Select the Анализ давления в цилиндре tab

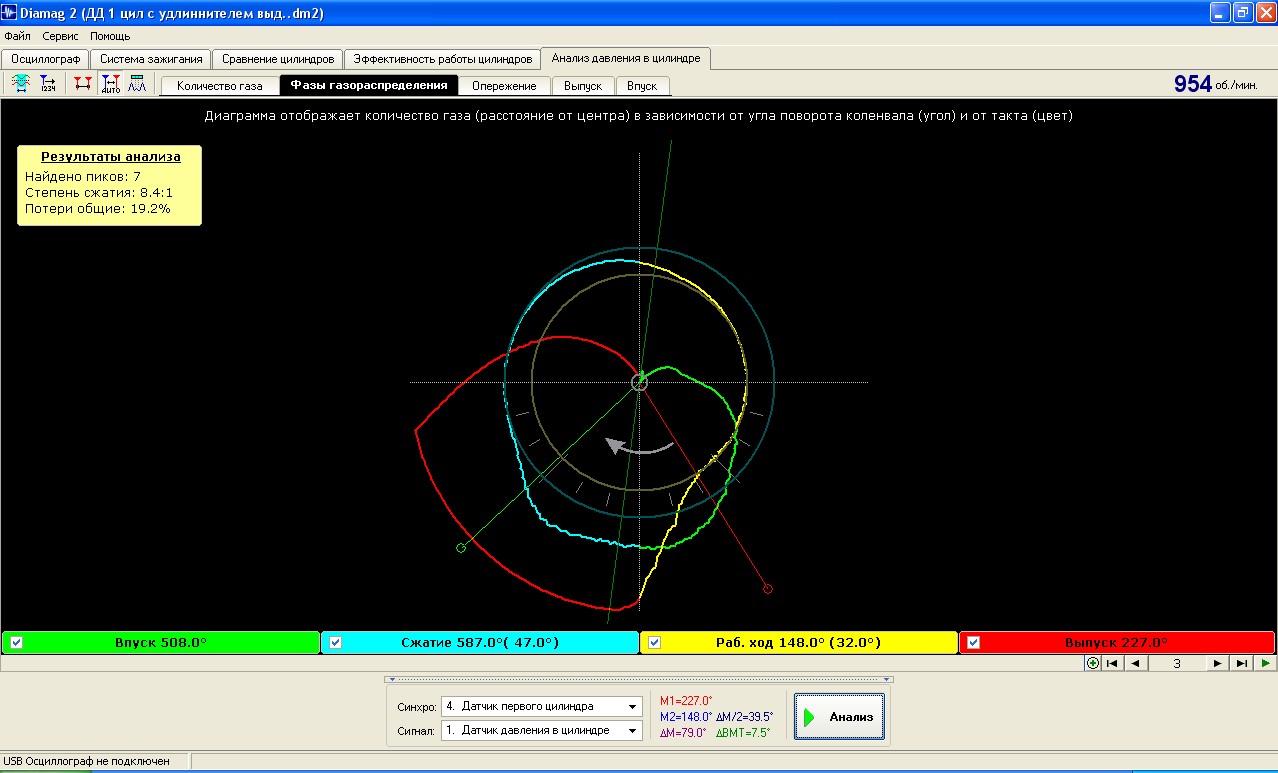626,58
